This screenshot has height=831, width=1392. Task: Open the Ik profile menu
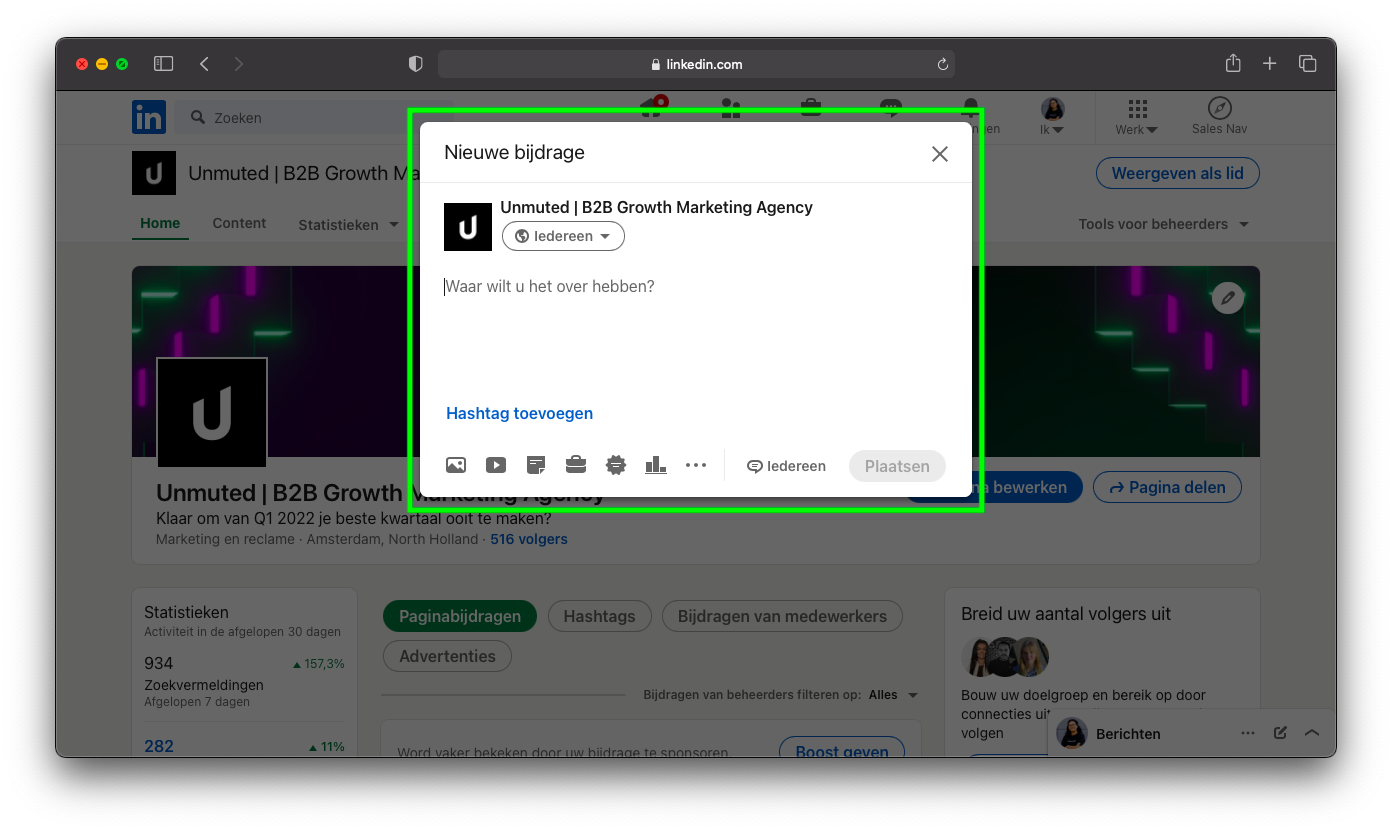[1052, 117]
